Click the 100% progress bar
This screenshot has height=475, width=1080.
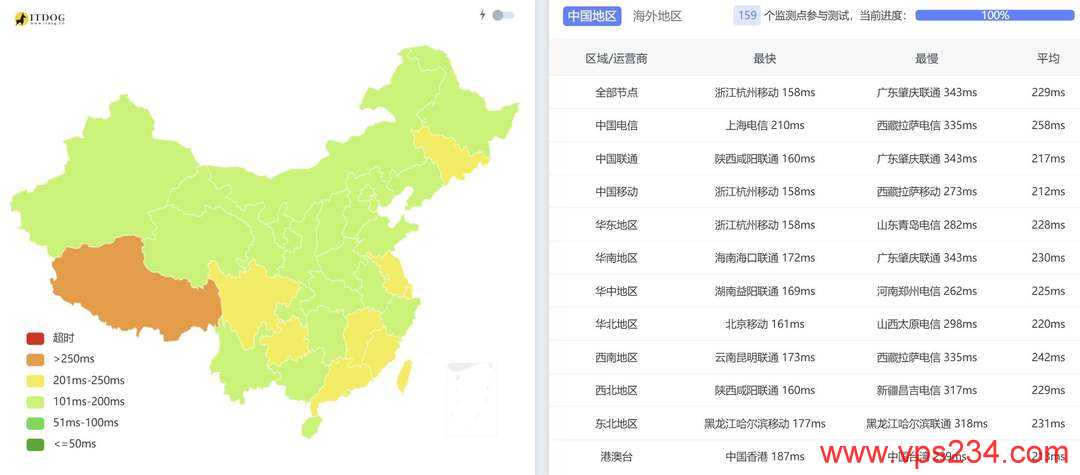[995, 15]
